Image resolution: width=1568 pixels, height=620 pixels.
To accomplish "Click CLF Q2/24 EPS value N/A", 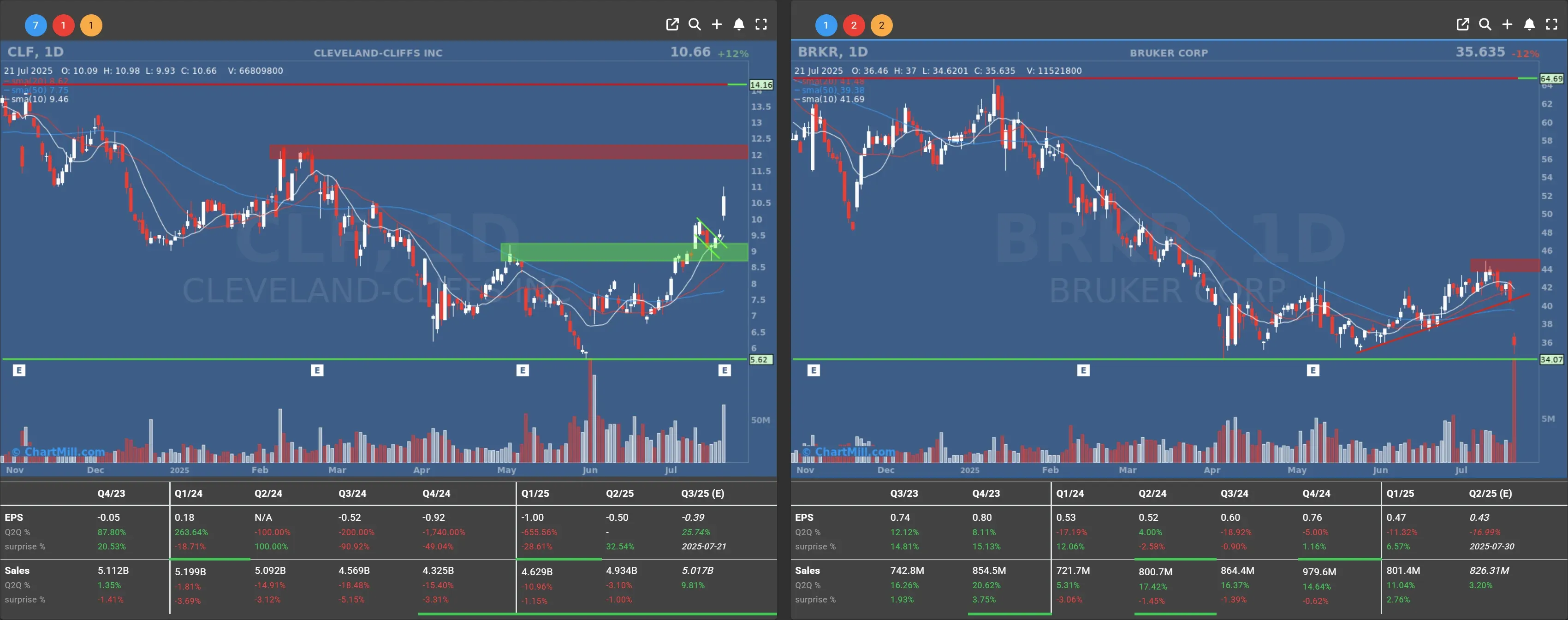I will point(263,517).
